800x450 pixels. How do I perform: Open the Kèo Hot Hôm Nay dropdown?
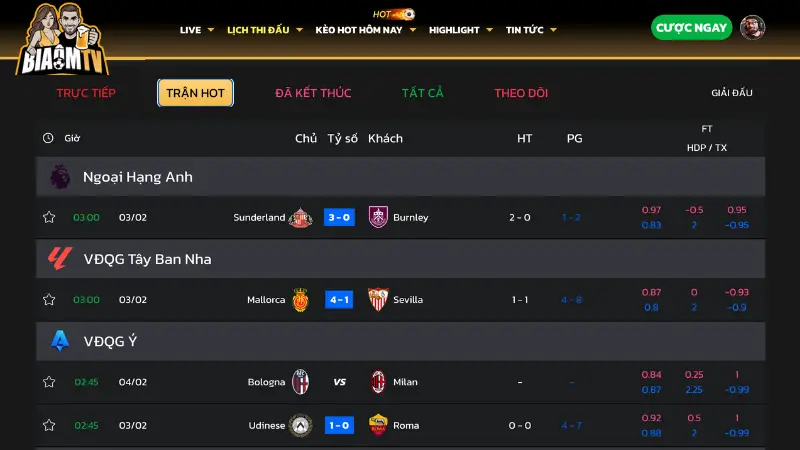pyautogui.click(x=364, y=30)
